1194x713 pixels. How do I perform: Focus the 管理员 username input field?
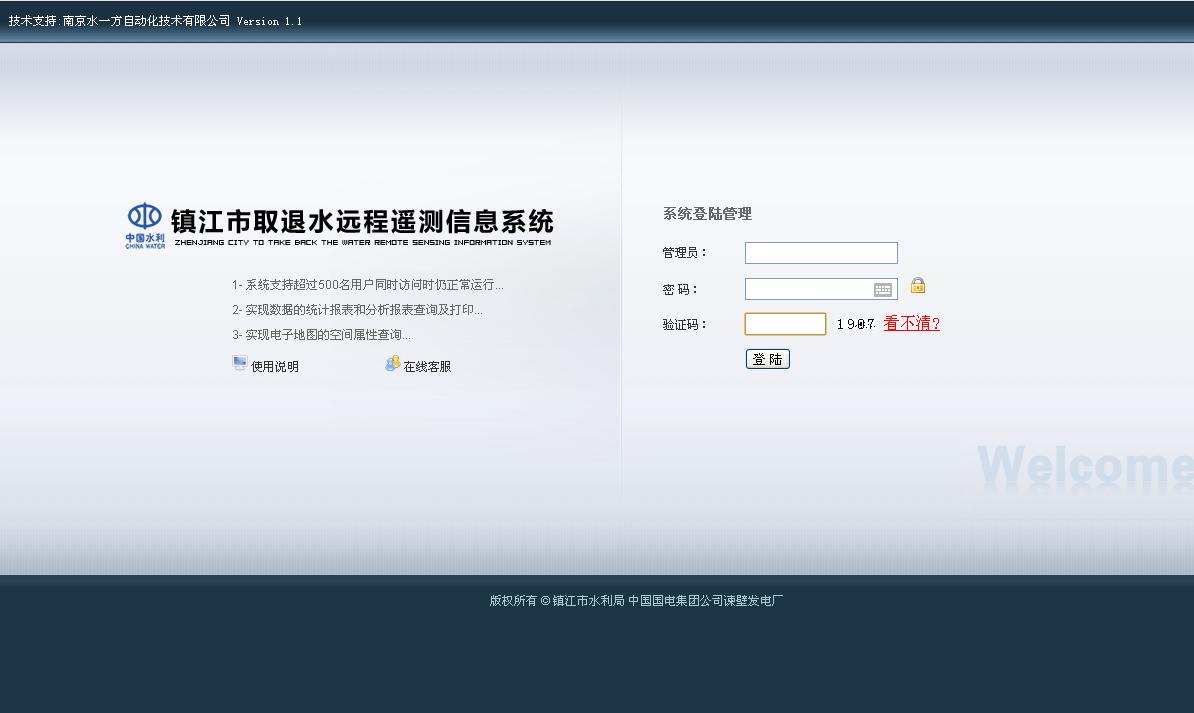pos(821,253)
